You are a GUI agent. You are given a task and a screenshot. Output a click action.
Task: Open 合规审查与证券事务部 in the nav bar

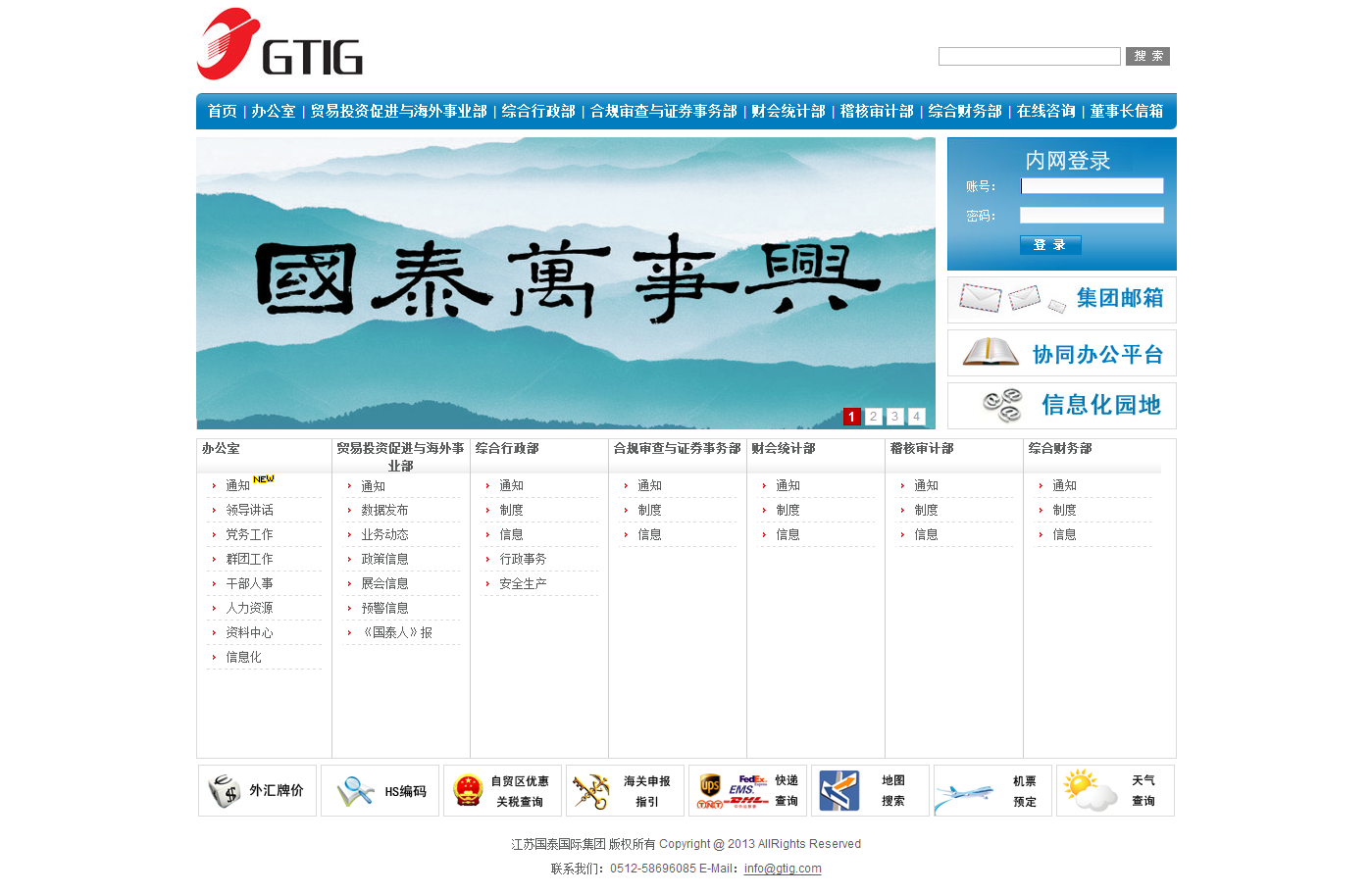(664, 112)
